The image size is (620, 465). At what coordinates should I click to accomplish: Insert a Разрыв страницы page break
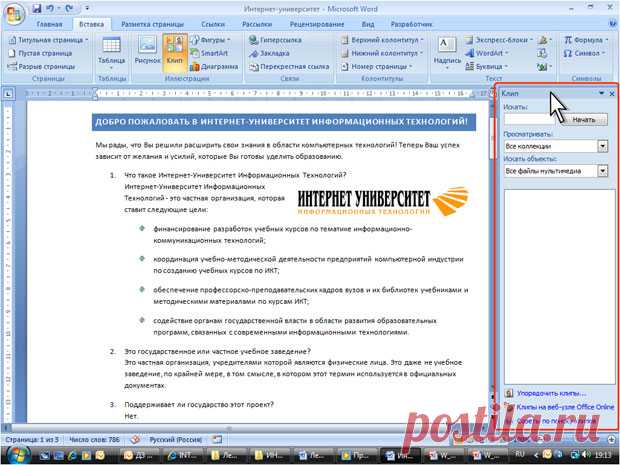42,66
